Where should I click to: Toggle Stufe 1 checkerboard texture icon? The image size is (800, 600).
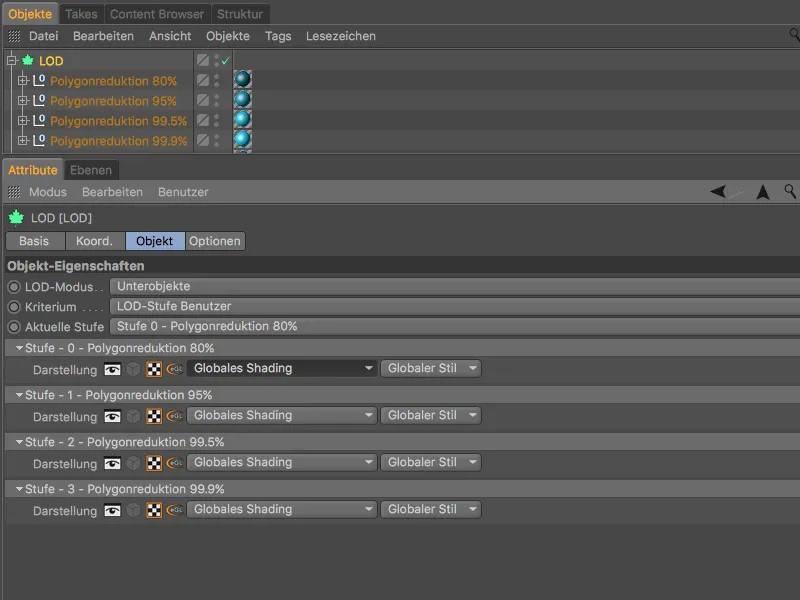click(x=154, y=416)
